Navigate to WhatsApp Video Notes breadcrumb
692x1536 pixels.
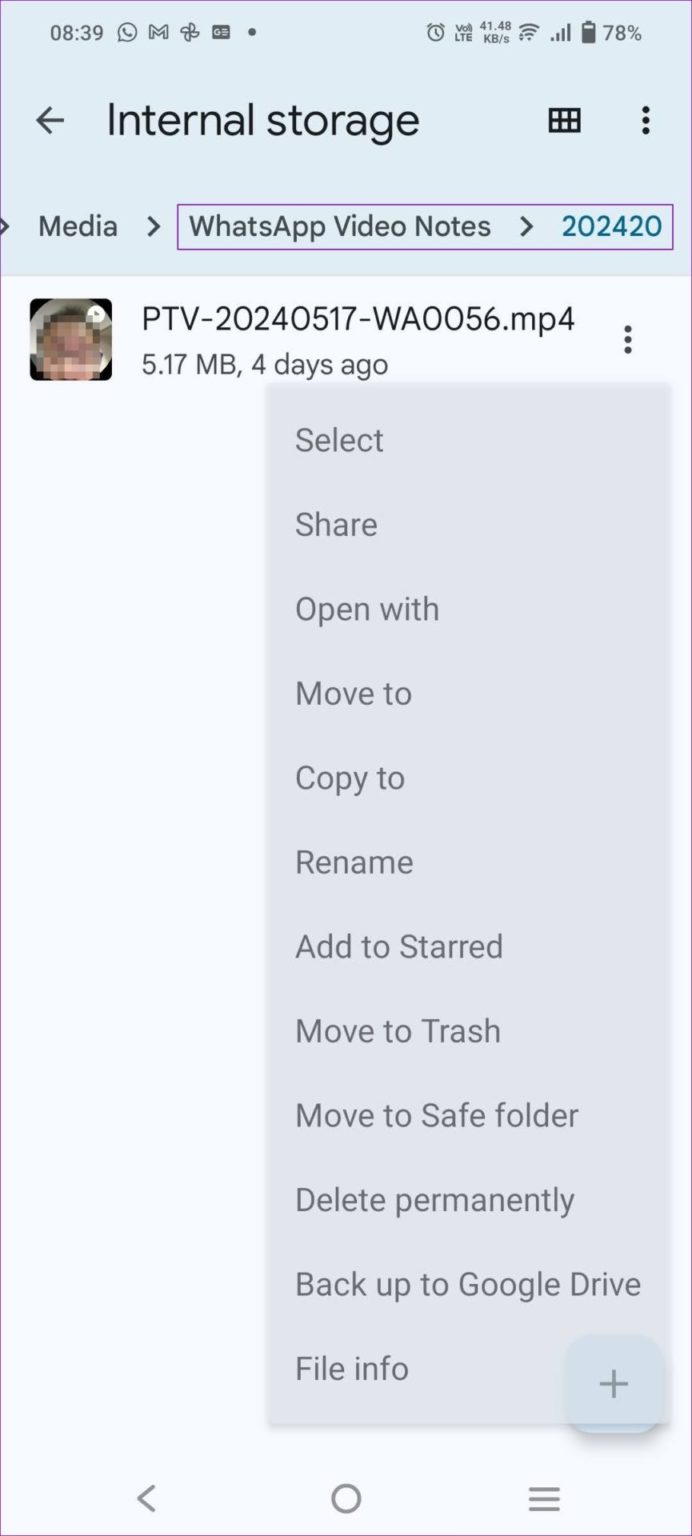(338, 226)
